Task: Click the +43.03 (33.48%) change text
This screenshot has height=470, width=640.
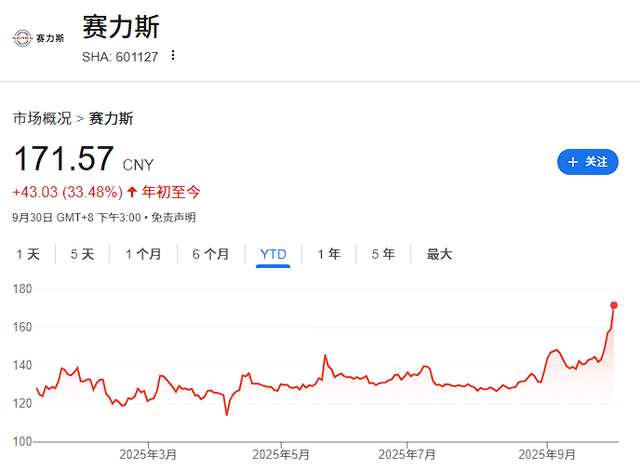Action: [68, 192]
